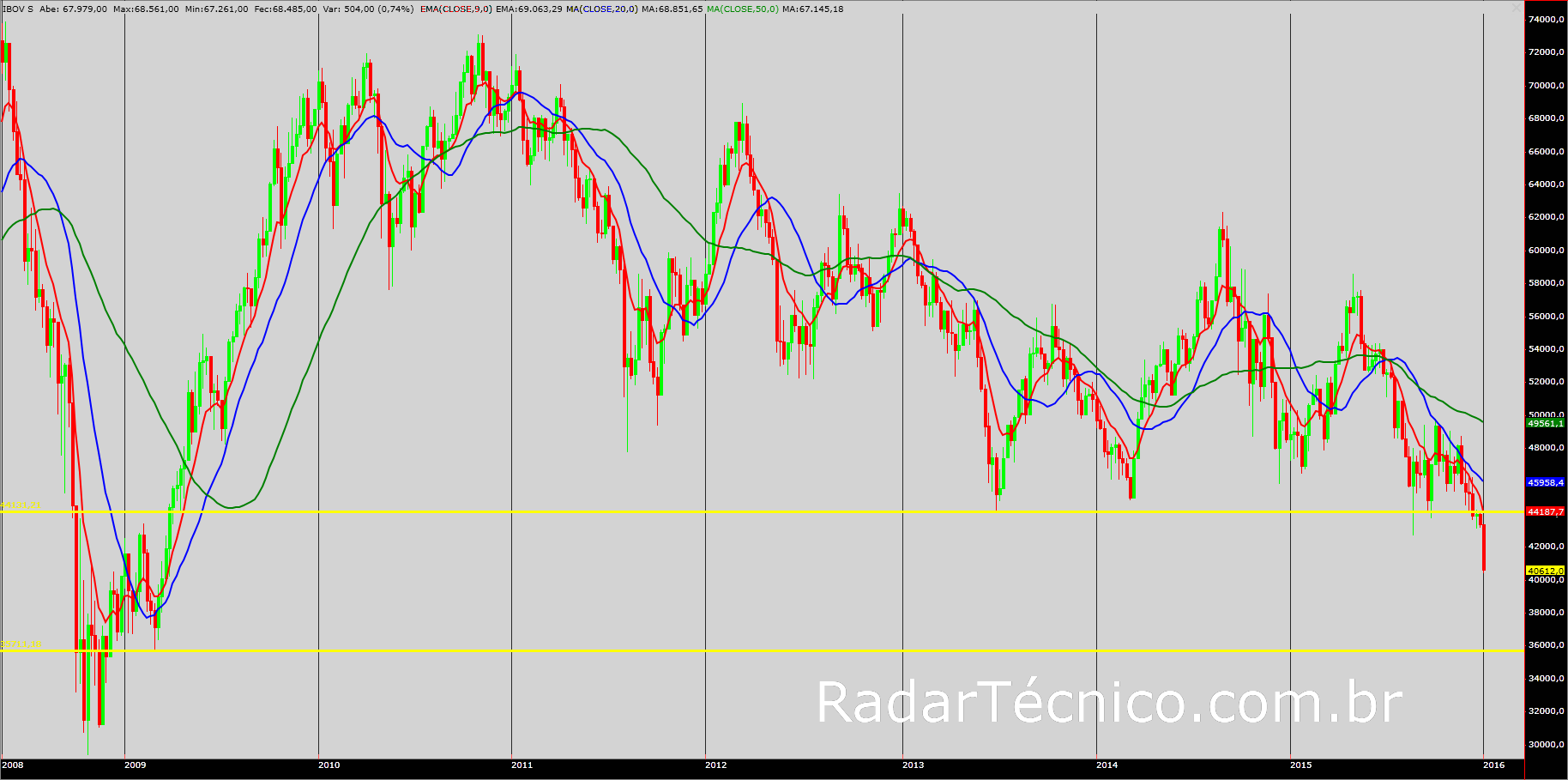Click the 2008 label on the time axis

[12, 765]
